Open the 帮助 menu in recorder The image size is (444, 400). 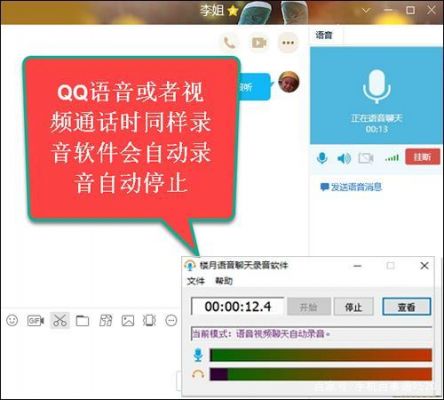click(224, 281)
